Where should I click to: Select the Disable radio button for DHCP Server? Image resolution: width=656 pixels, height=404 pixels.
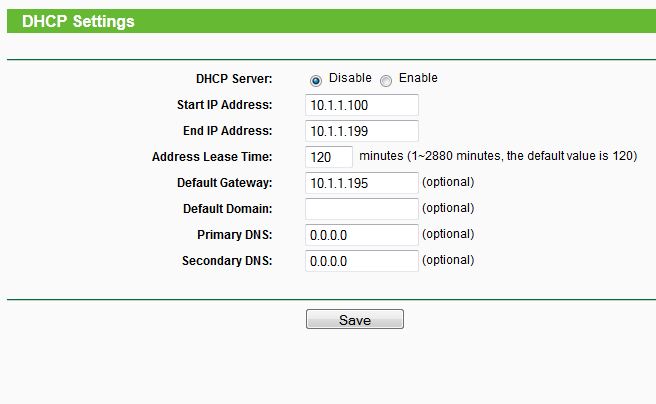pyautogui.click(x=315, y=80)
